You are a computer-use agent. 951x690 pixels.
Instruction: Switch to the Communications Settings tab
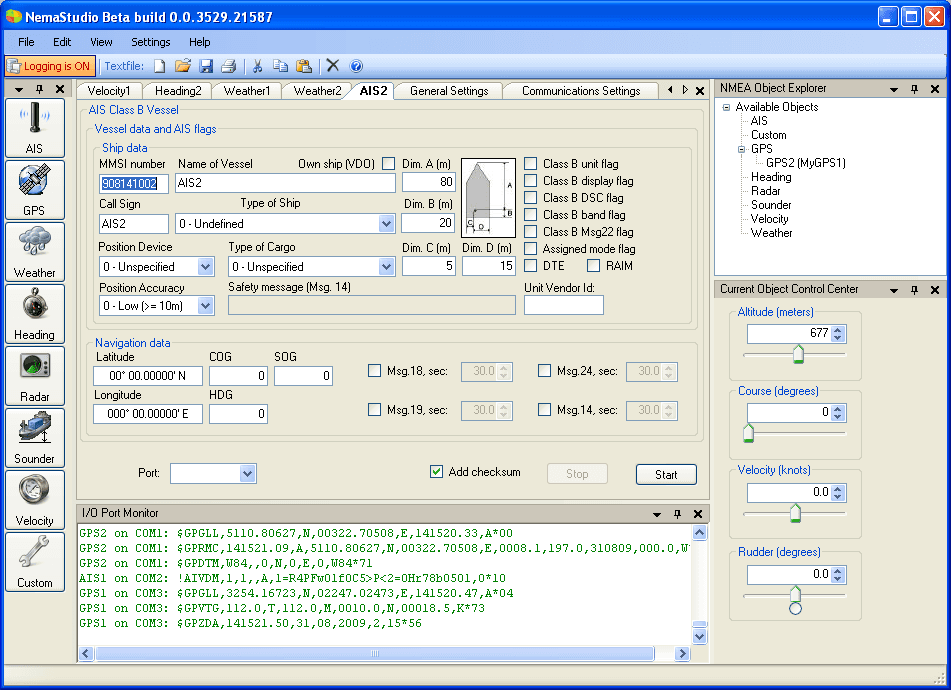[x=581, y=91]
